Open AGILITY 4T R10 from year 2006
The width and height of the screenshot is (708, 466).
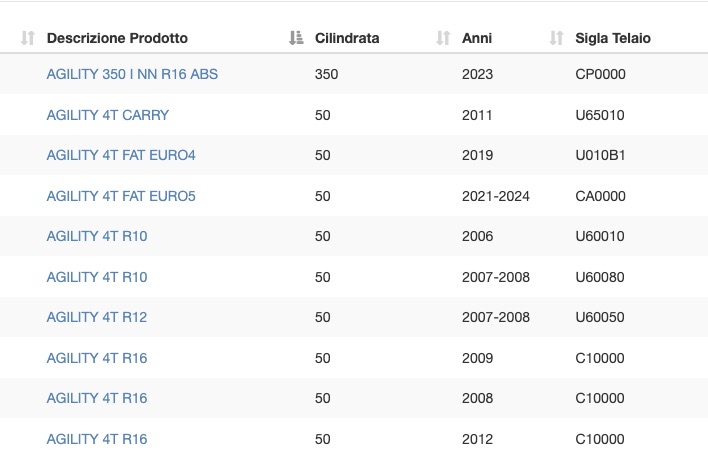97,236
